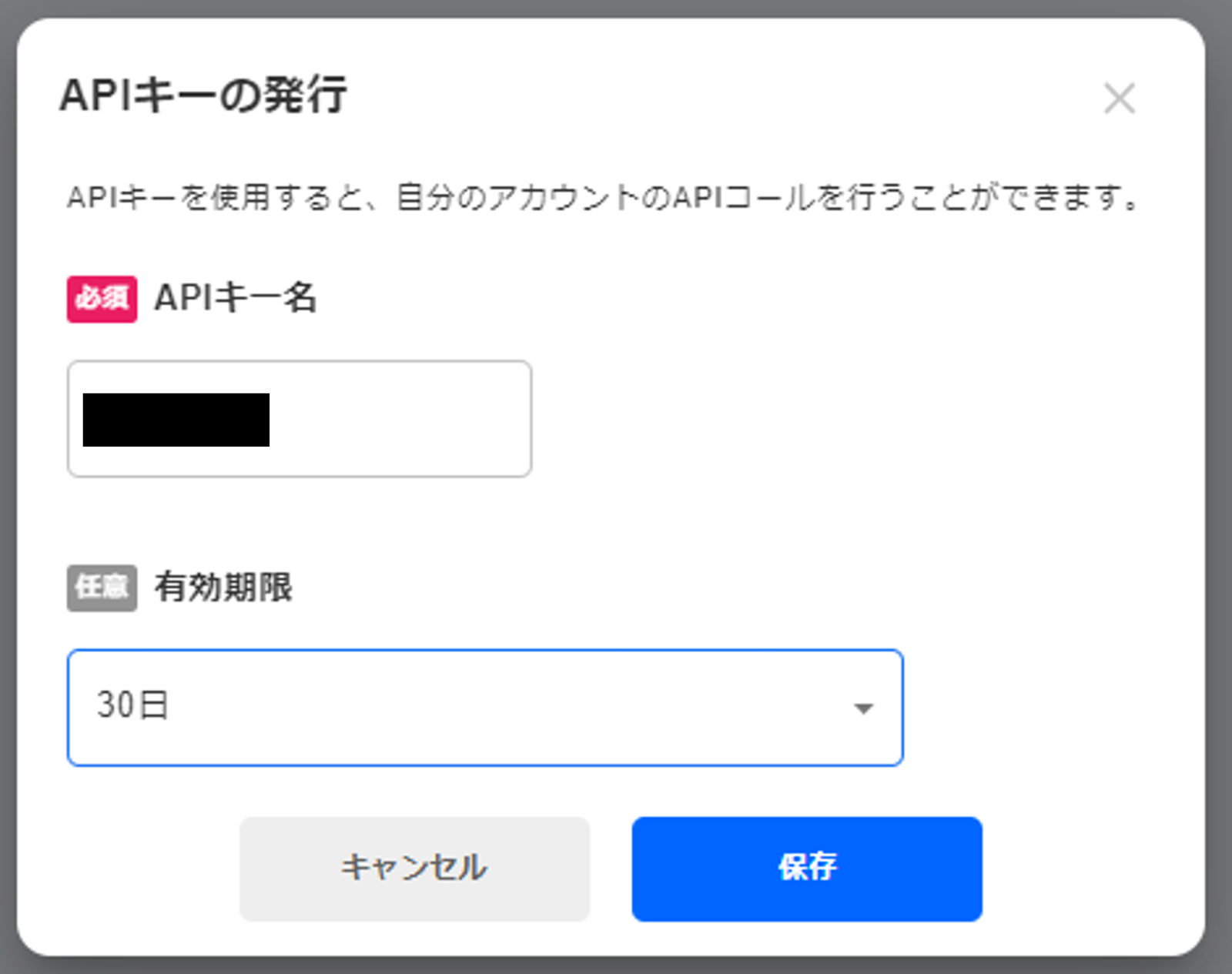Click the red 必須 badge

(102, 299)
